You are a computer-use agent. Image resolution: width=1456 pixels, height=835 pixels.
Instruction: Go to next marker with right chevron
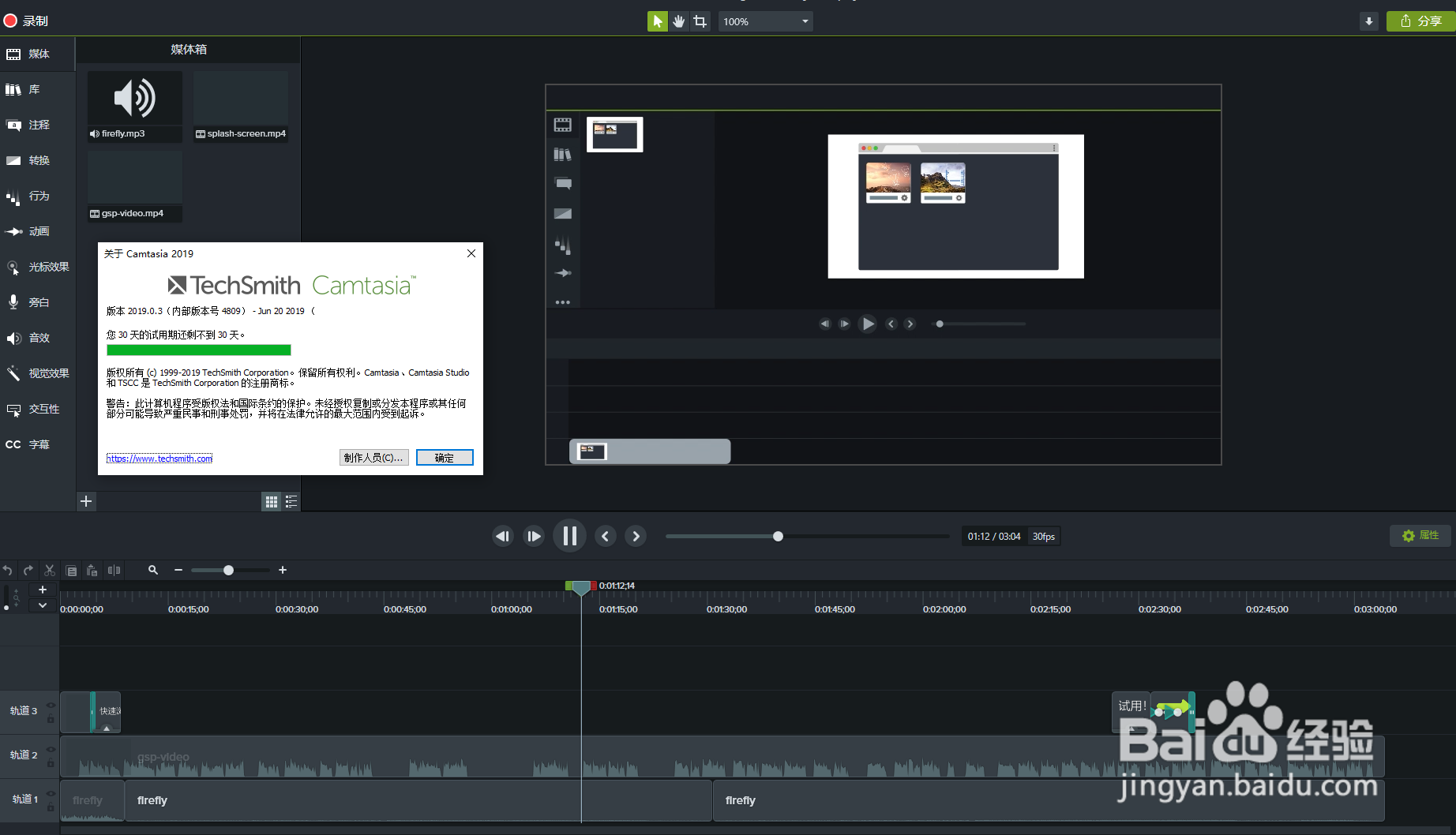click(636, 537)
